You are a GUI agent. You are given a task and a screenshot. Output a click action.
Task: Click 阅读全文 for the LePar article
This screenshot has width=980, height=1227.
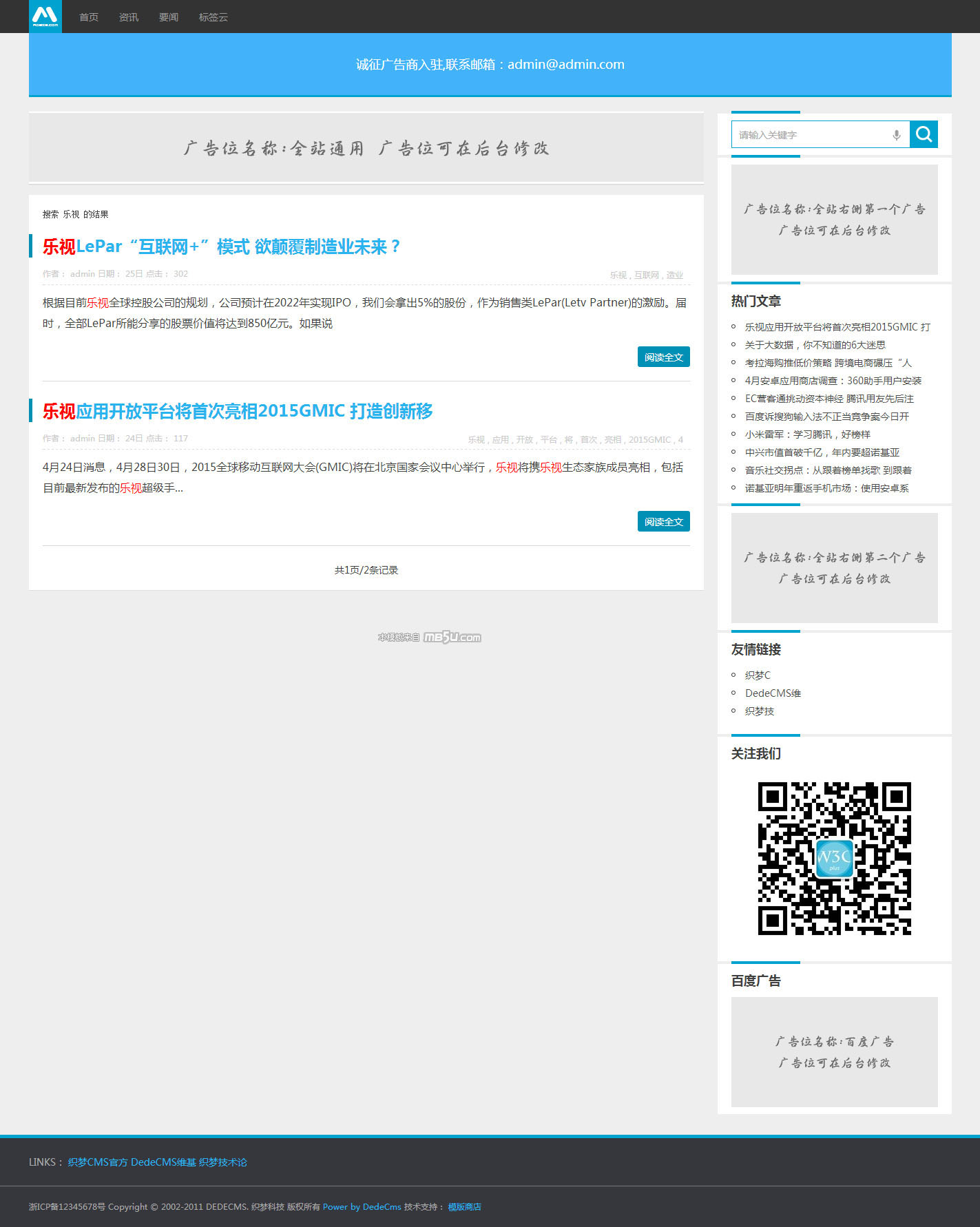[x=663, y=357]
